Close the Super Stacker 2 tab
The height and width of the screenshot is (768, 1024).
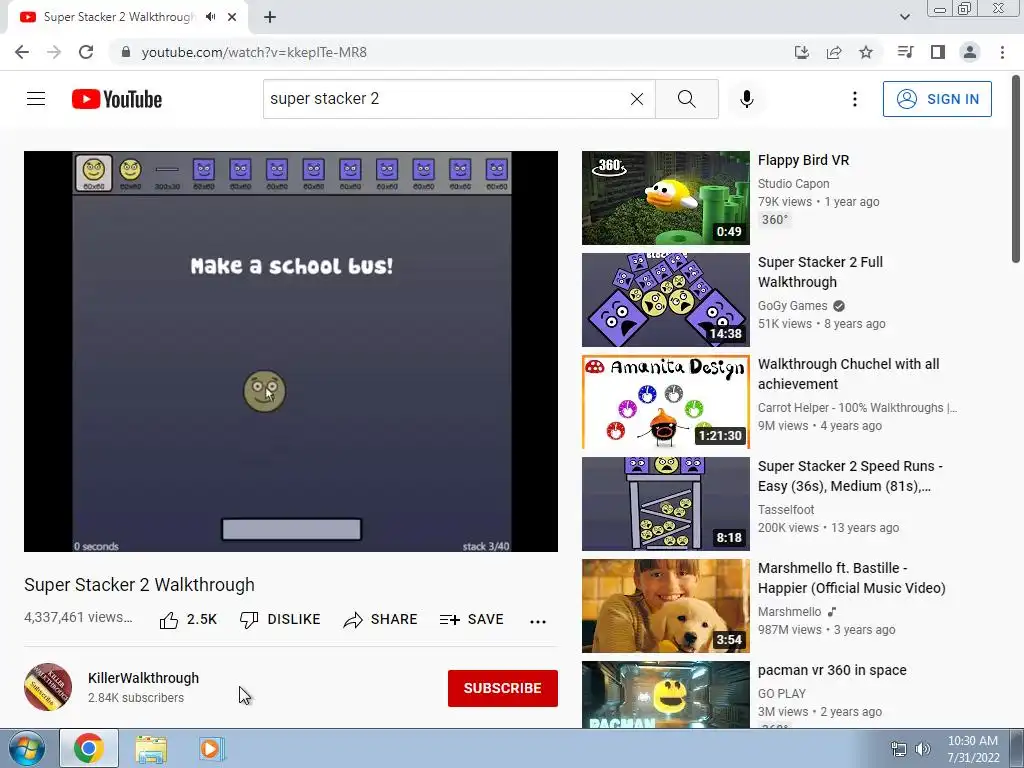point(232,17)
